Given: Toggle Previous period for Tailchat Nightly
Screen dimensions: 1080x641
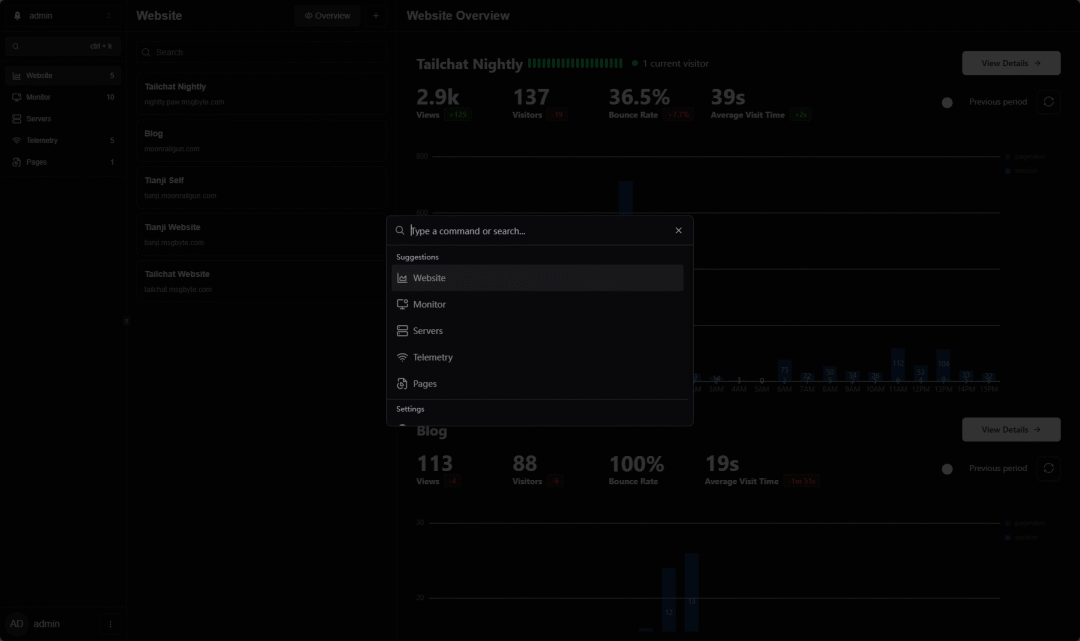Looking at the screenshot, I should [x=953, y=103].
